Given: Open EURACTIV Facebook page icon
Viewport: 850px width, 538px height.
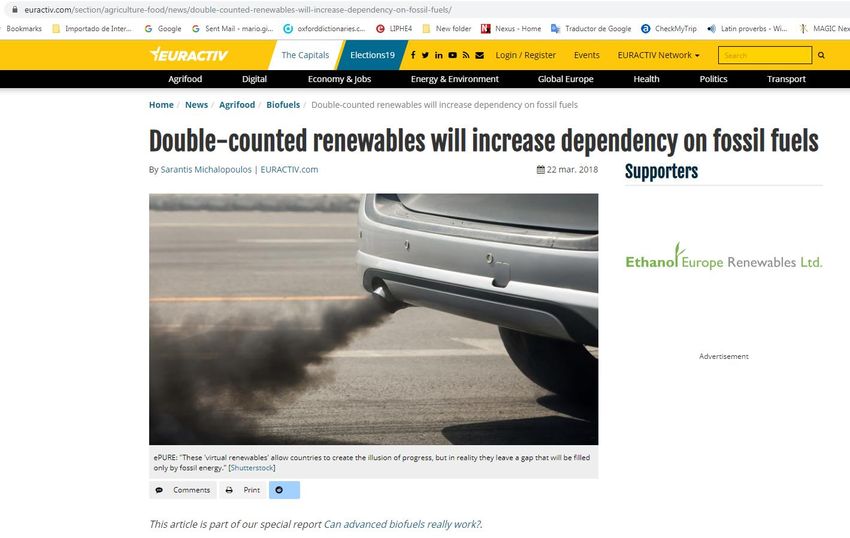Looking at the screenshot, I should tap(413, 55).
